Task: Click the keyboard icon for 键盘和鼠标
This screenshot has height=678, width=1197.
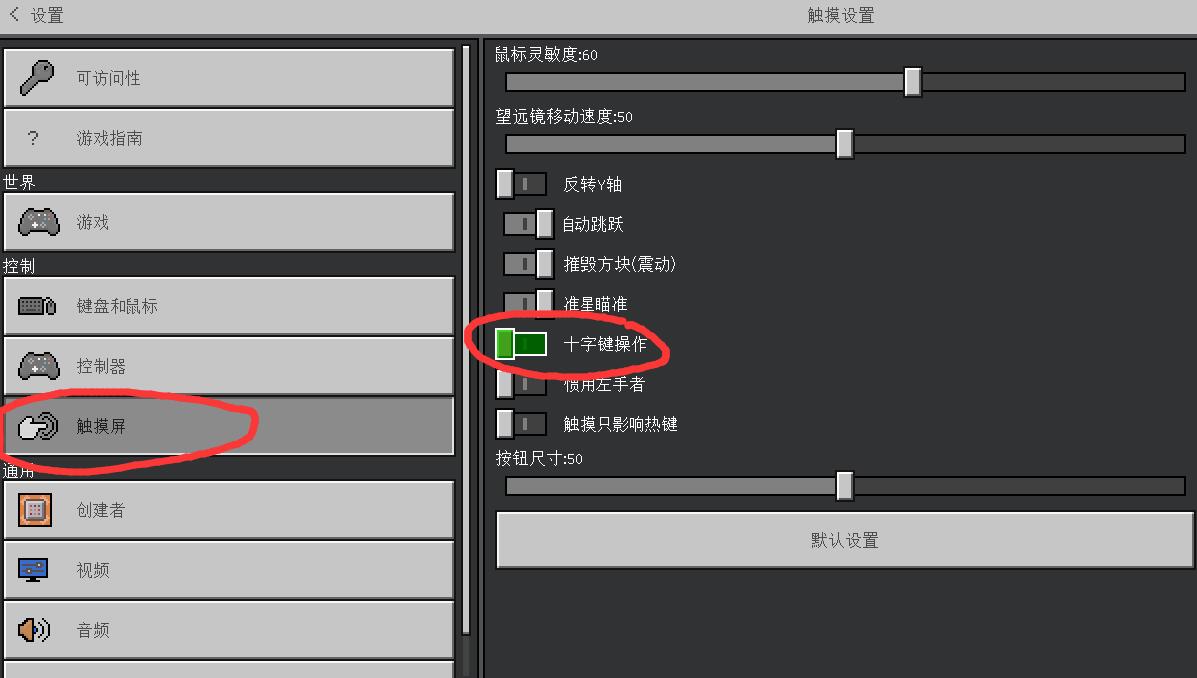Action: click(37, 306)
